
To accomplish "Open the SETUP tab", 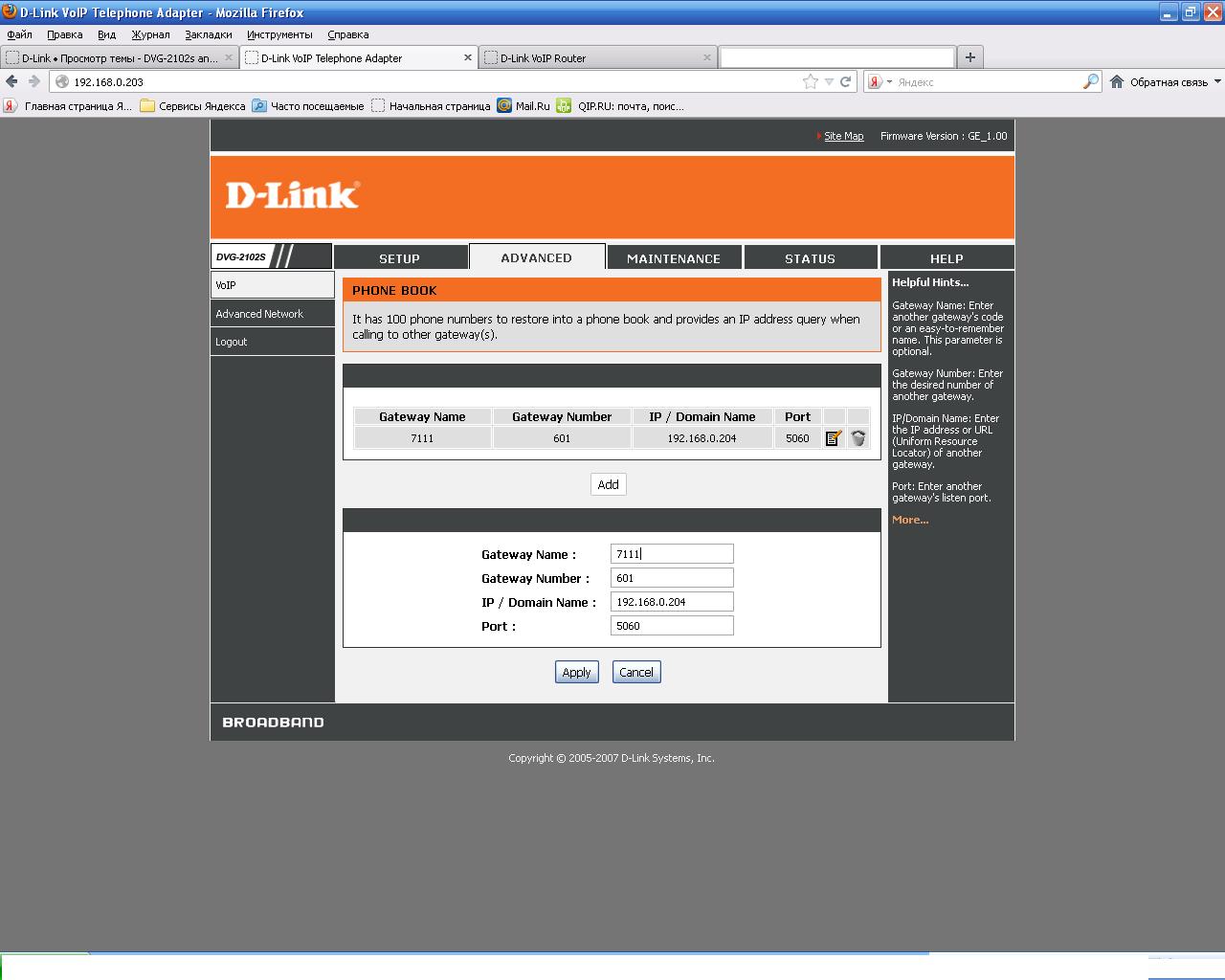I will pos(399,258).
